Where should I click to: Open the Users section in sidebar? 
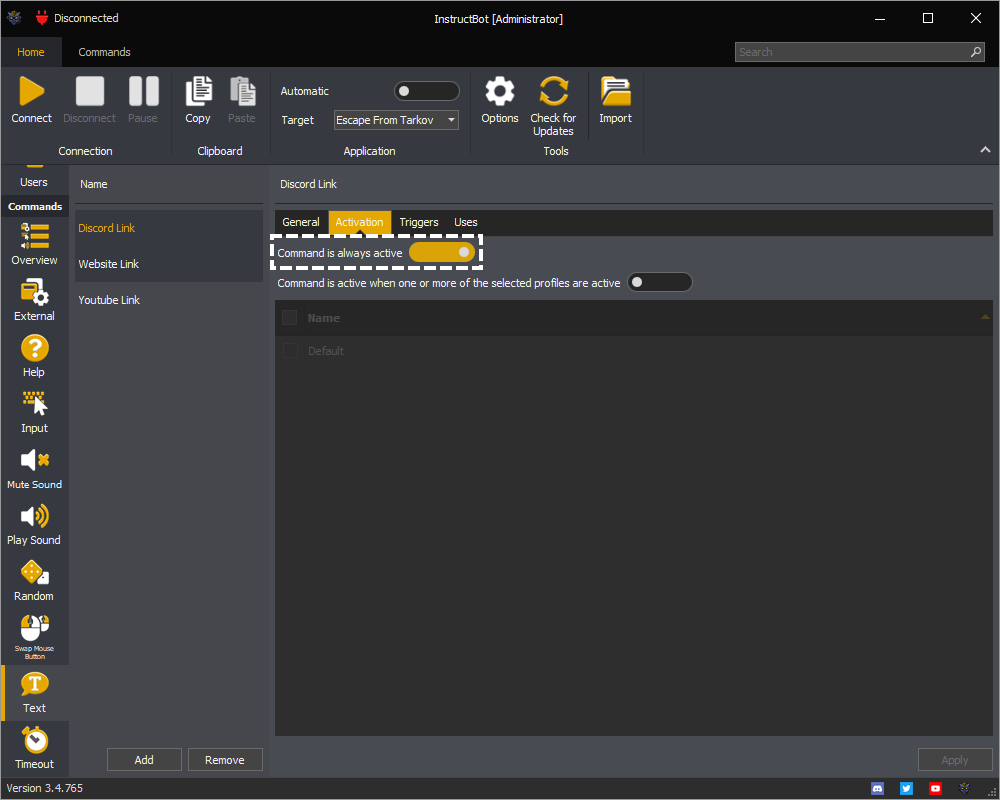click(34, 179)
